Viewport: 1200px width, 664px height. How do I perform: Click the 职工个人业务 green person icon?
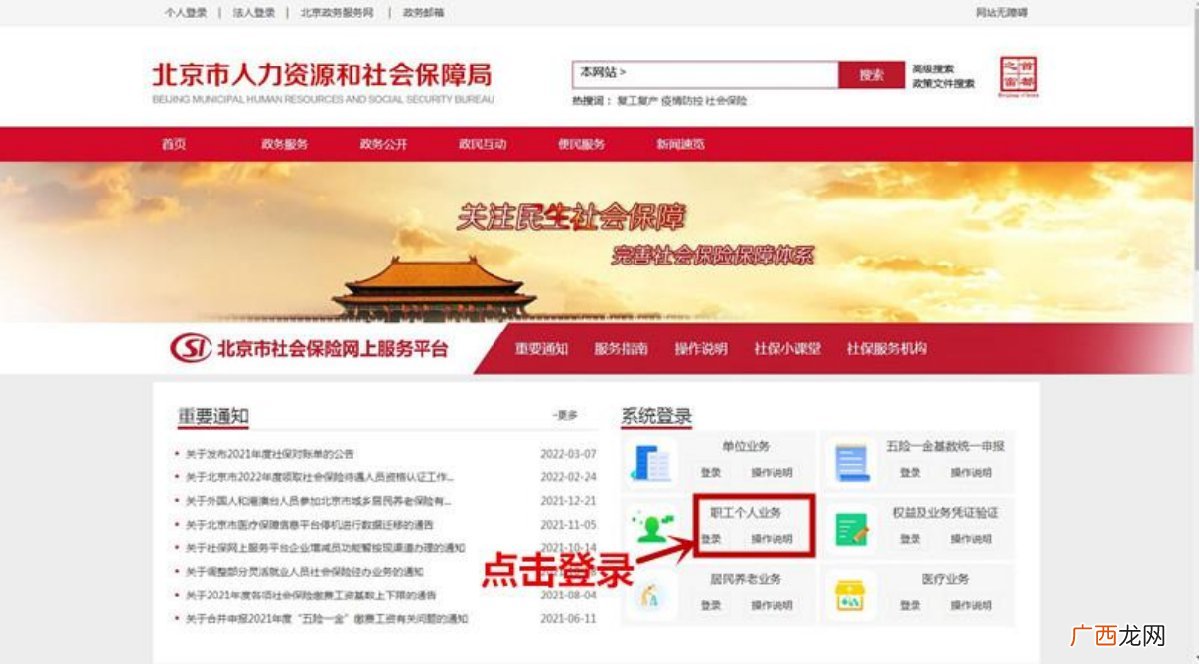pos(652,528)
